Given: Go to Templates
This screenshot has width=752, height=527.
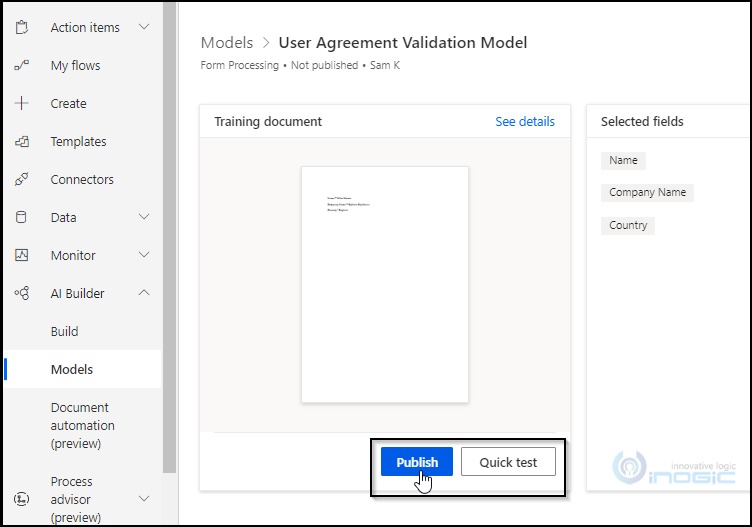Looking at the screenshot, I should click(79, 141).
